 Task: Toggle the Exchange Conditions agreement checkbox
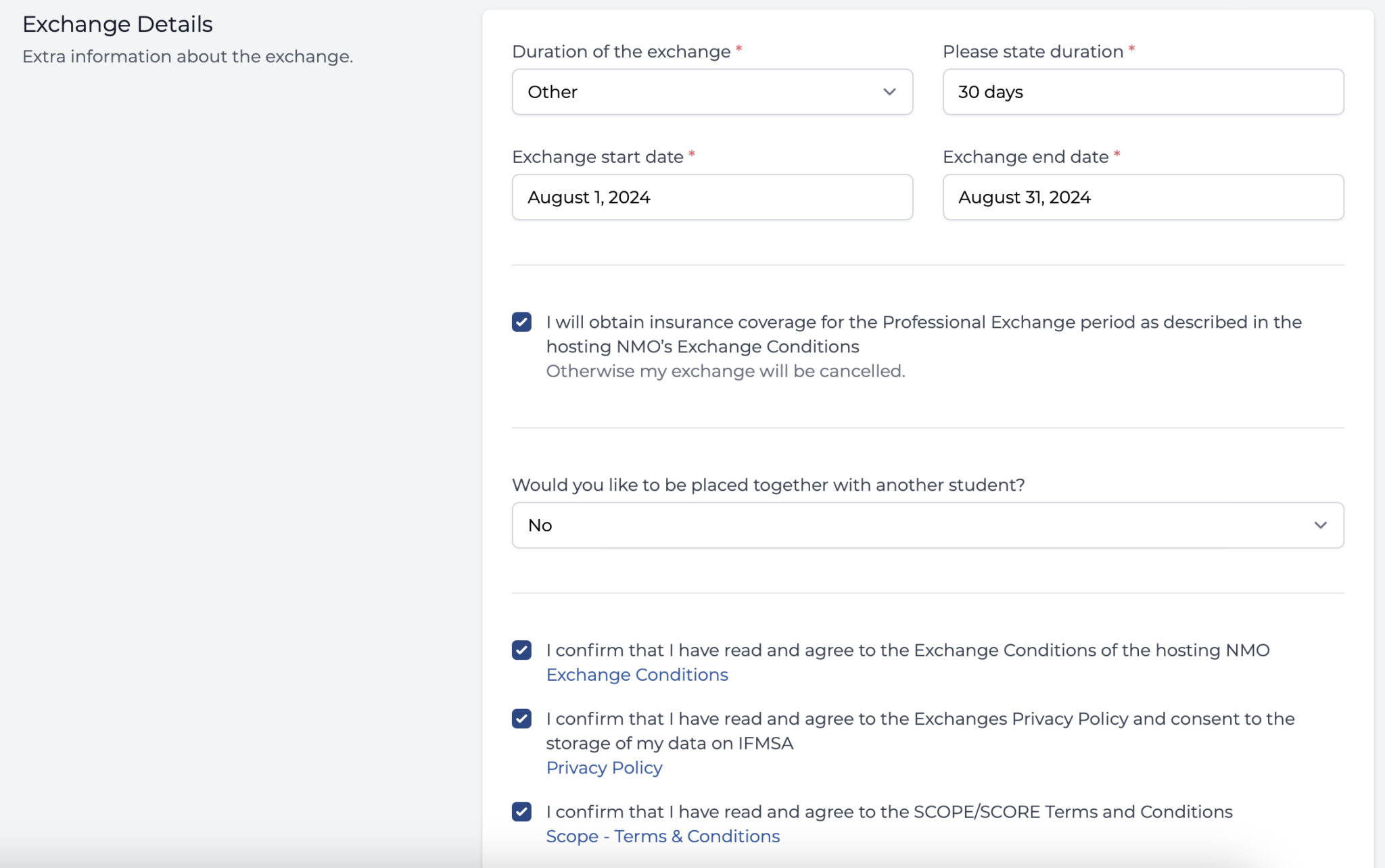tap(521, 650)
